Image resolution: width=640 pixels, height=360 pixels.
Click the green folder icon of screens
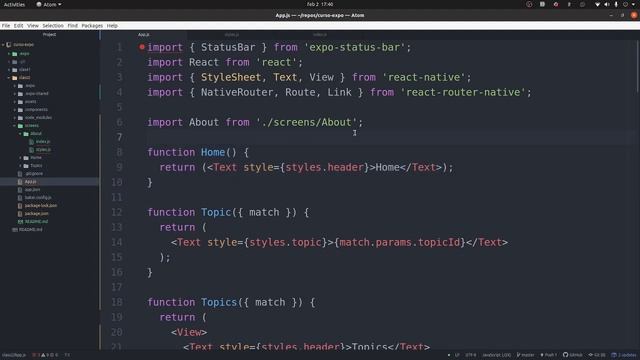(x=20, y=126)
